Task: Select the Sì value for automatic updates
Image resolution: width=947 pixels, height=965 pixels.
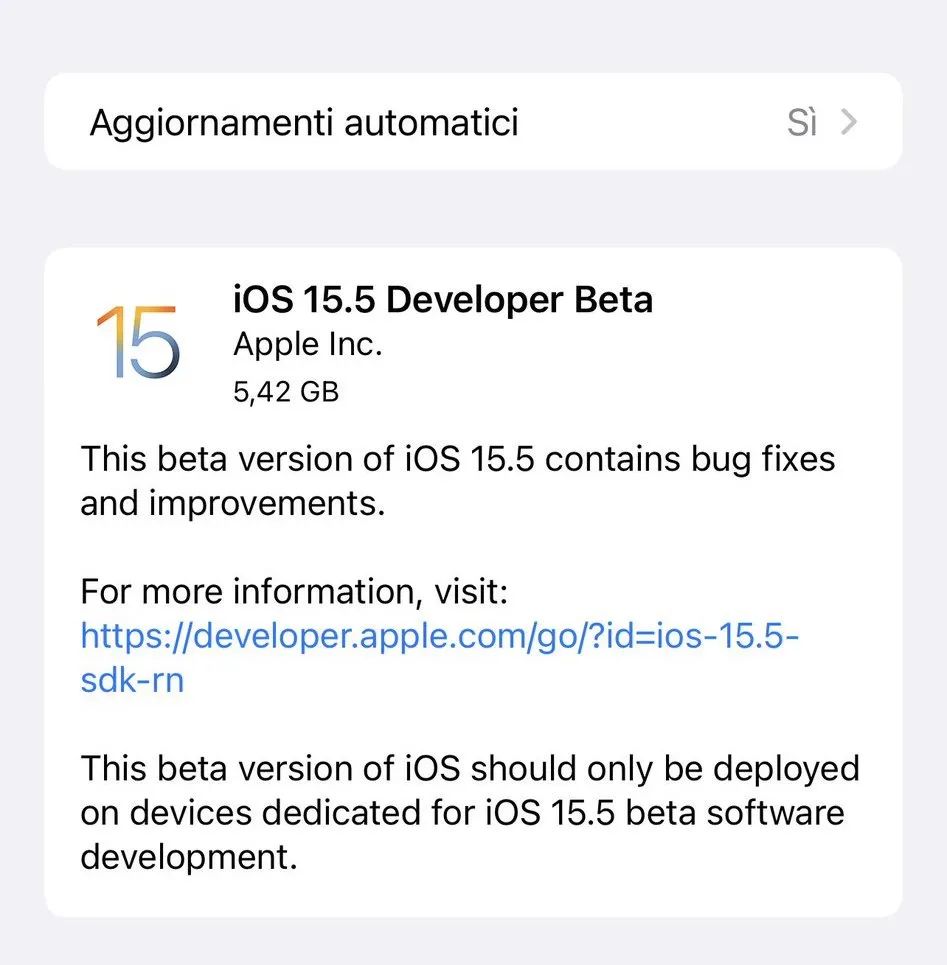Action: tap(802, 123)
